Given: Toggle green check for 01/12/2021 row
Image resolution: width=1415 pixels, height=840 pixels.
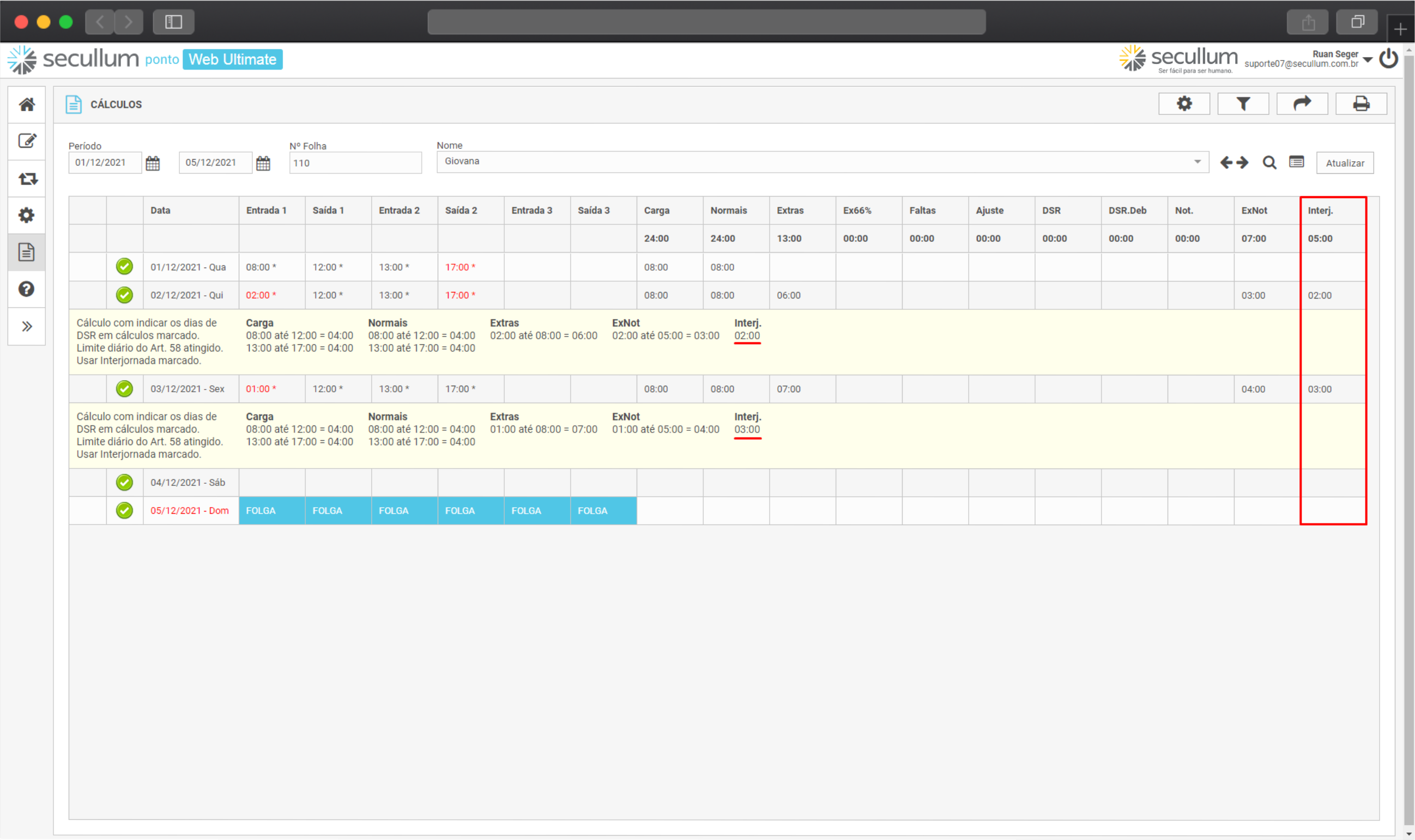Looking at the screenshot, I should click(x=125, y=266).
